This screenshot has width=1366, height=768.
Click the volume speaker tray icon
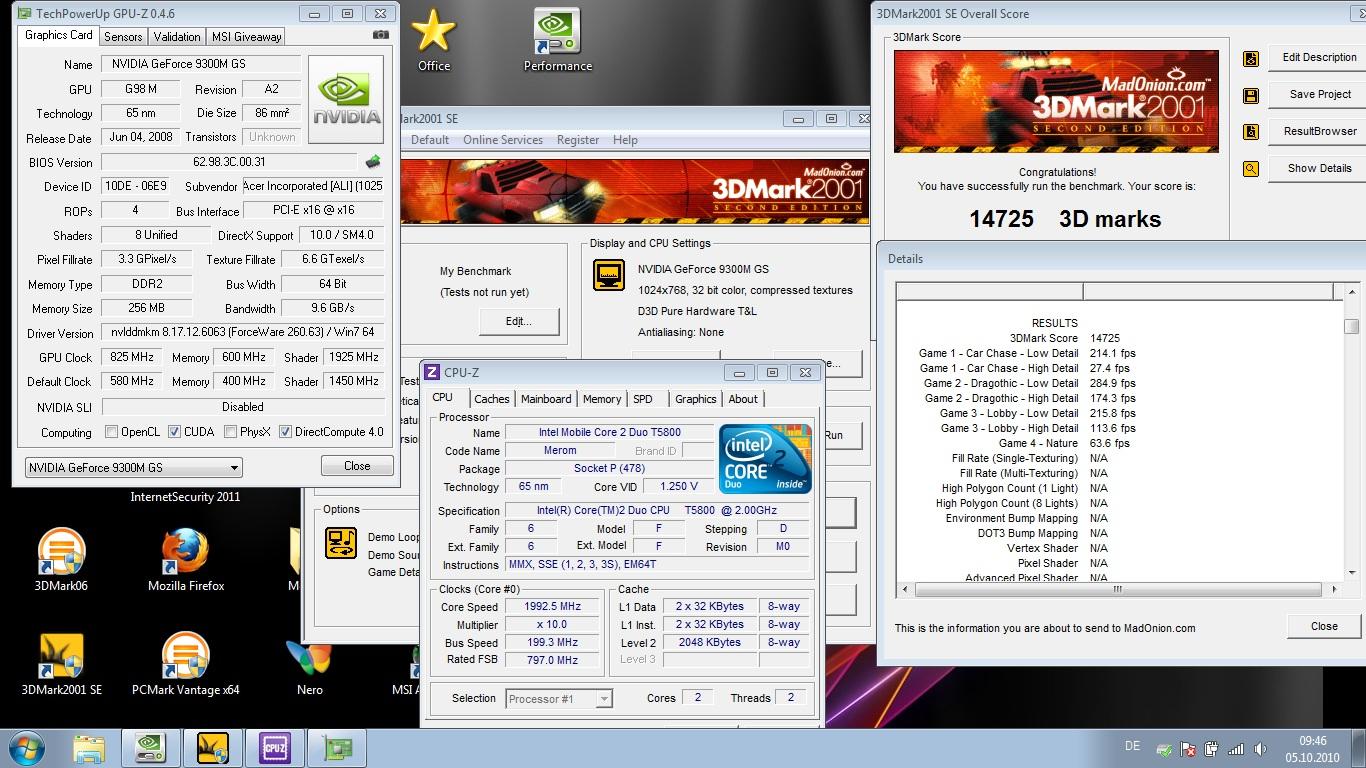[1262, 748]
